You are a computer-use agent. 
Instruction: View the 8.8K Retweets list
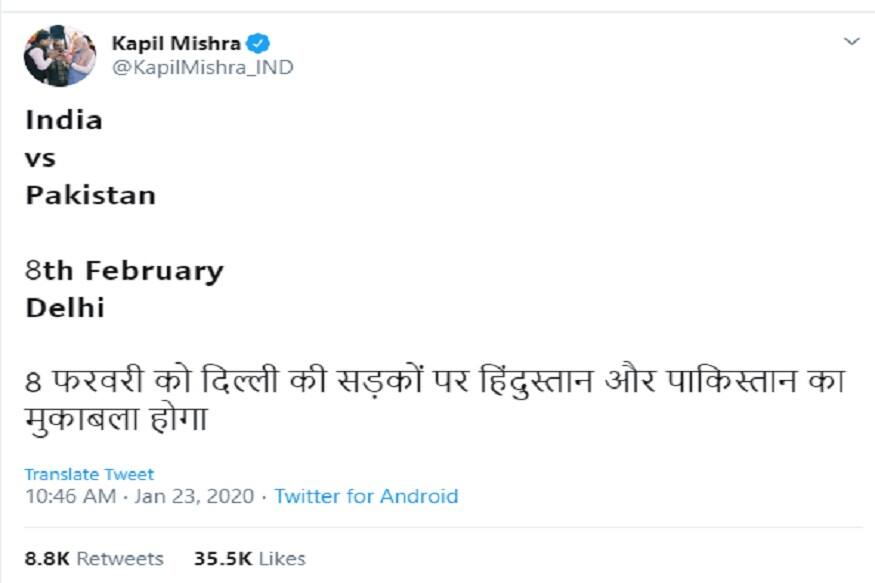94,558
